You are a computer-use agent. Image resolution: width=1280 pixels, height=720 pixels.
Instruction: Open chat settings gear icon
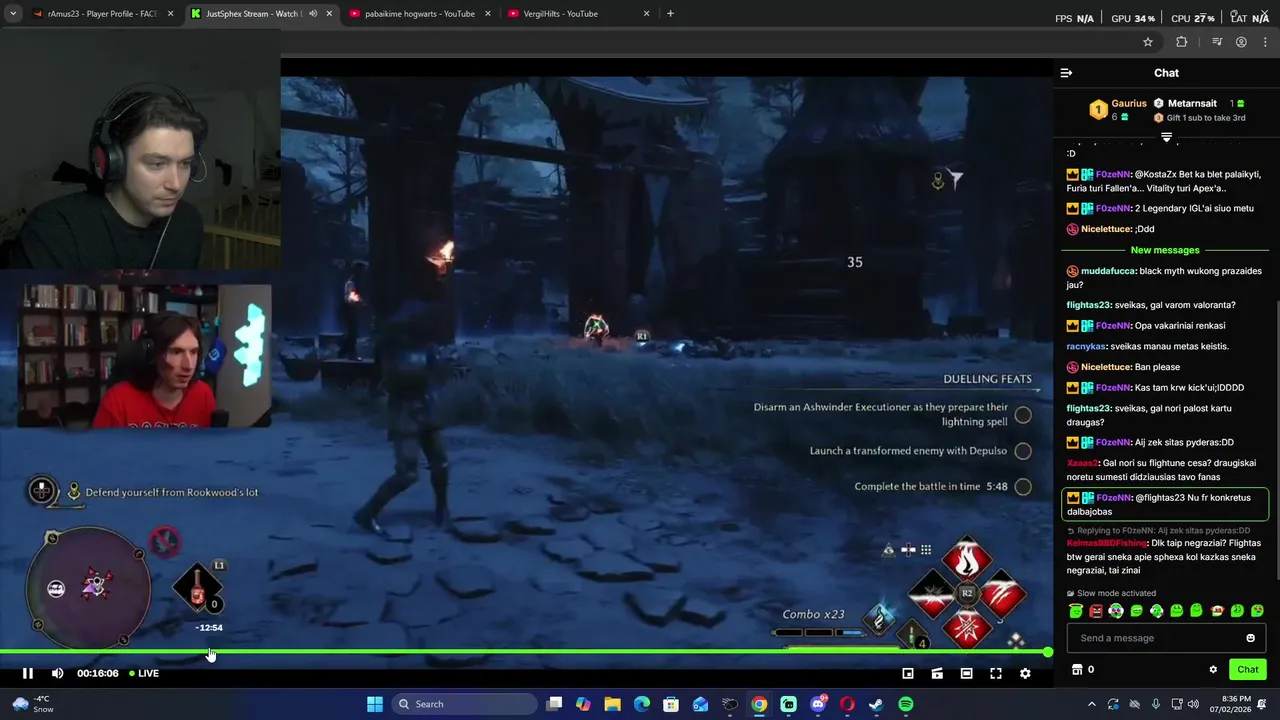(x=1213, y=670)
